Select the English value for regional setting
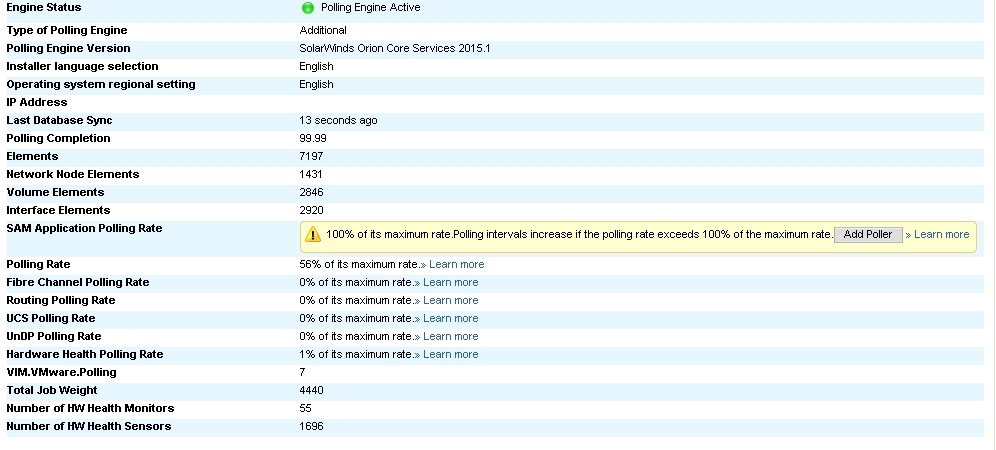Viewport: 996px width, 450px height. coord(316,85)
